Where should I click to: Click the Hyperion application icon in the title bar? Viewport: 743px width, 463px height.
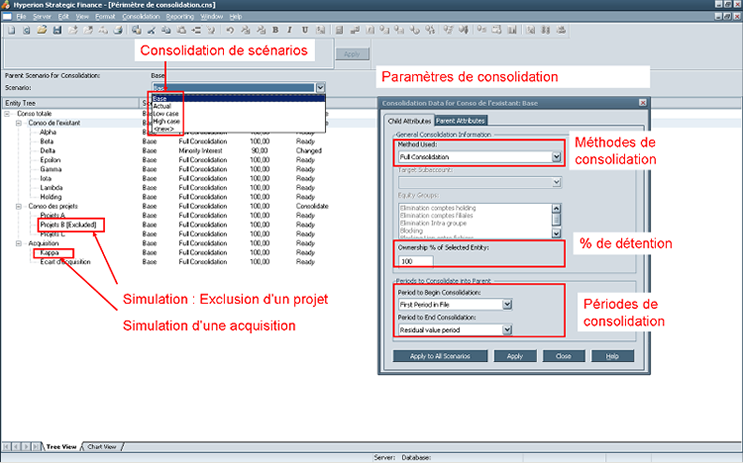(x=6, y=5)
